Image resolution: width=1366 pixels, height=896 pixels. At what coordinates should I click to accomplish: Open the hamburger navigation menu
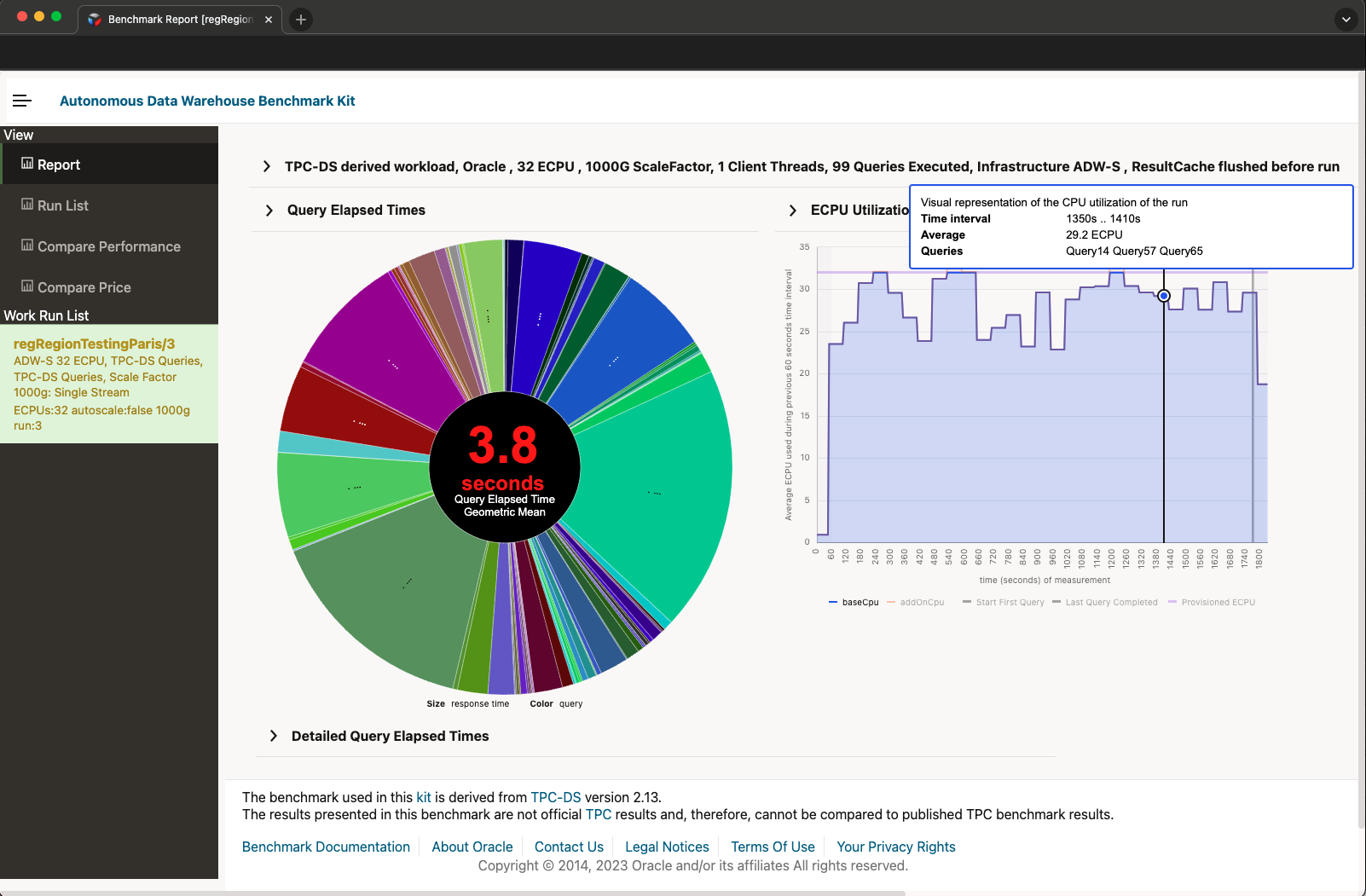point(21,101)
